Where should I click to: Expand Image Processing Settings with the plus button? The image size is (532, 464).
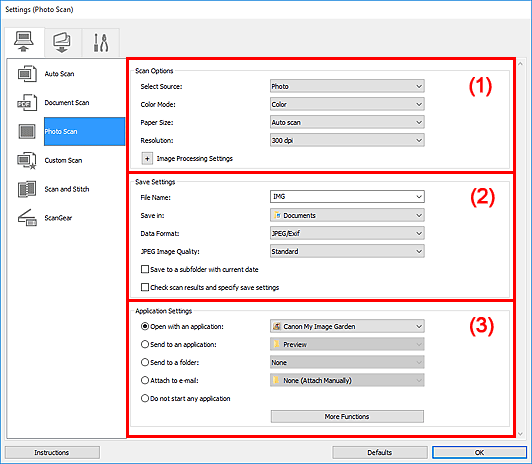(147, 159)
